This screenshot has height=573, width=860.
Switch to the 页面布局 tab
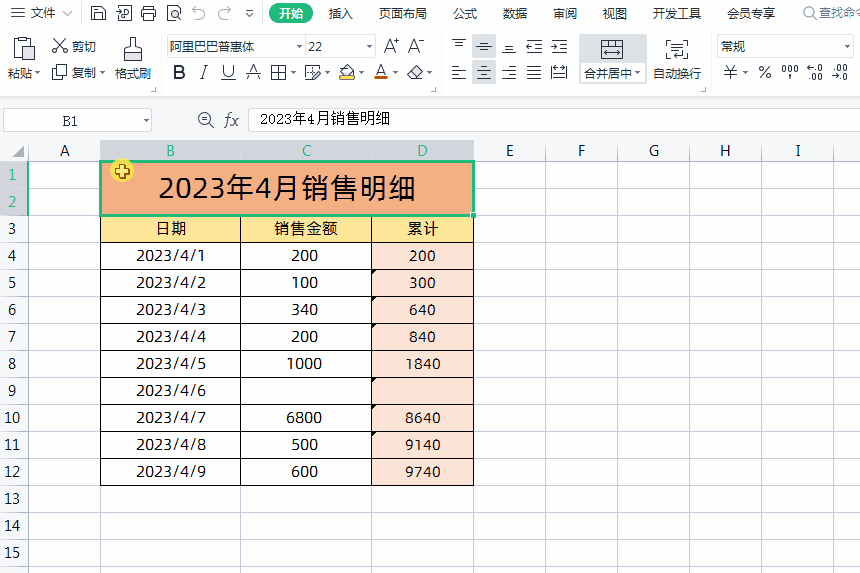pos(403,13)
